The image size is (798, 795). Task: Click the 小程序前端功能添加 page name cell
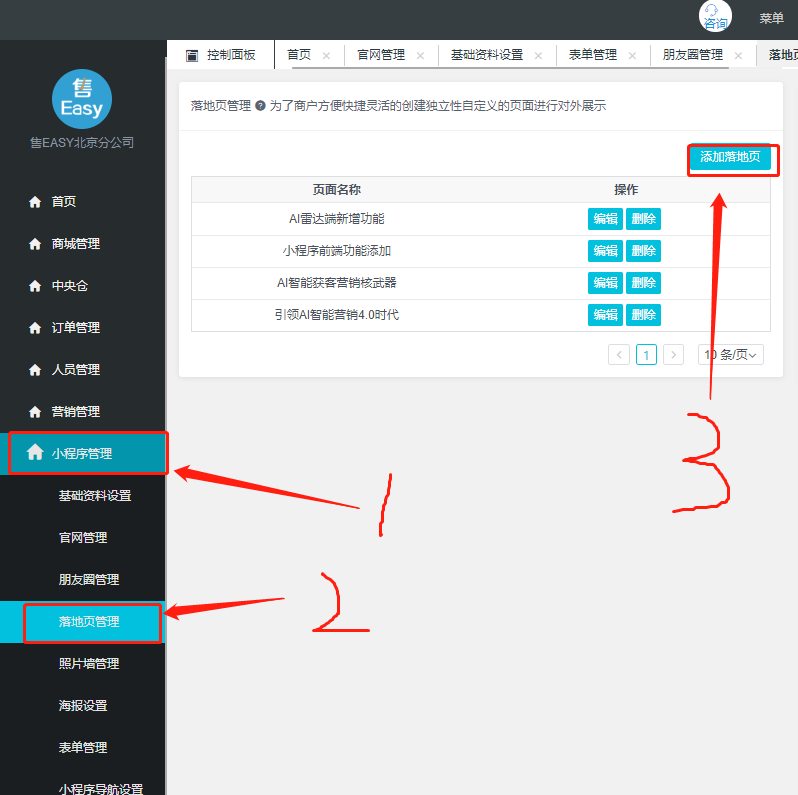click(336, 251)
